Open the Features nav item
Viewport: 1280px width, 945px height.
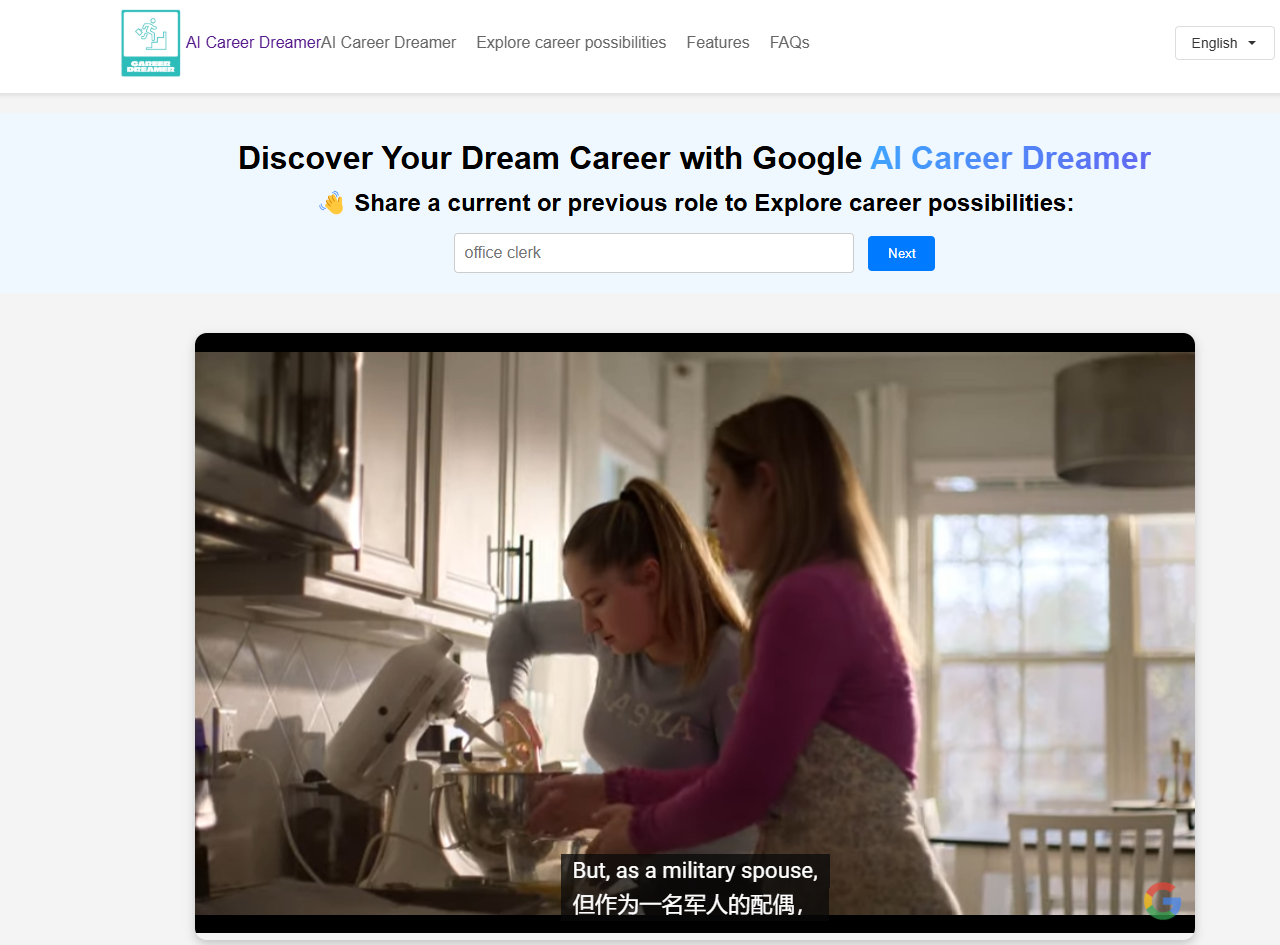point(718,42)
